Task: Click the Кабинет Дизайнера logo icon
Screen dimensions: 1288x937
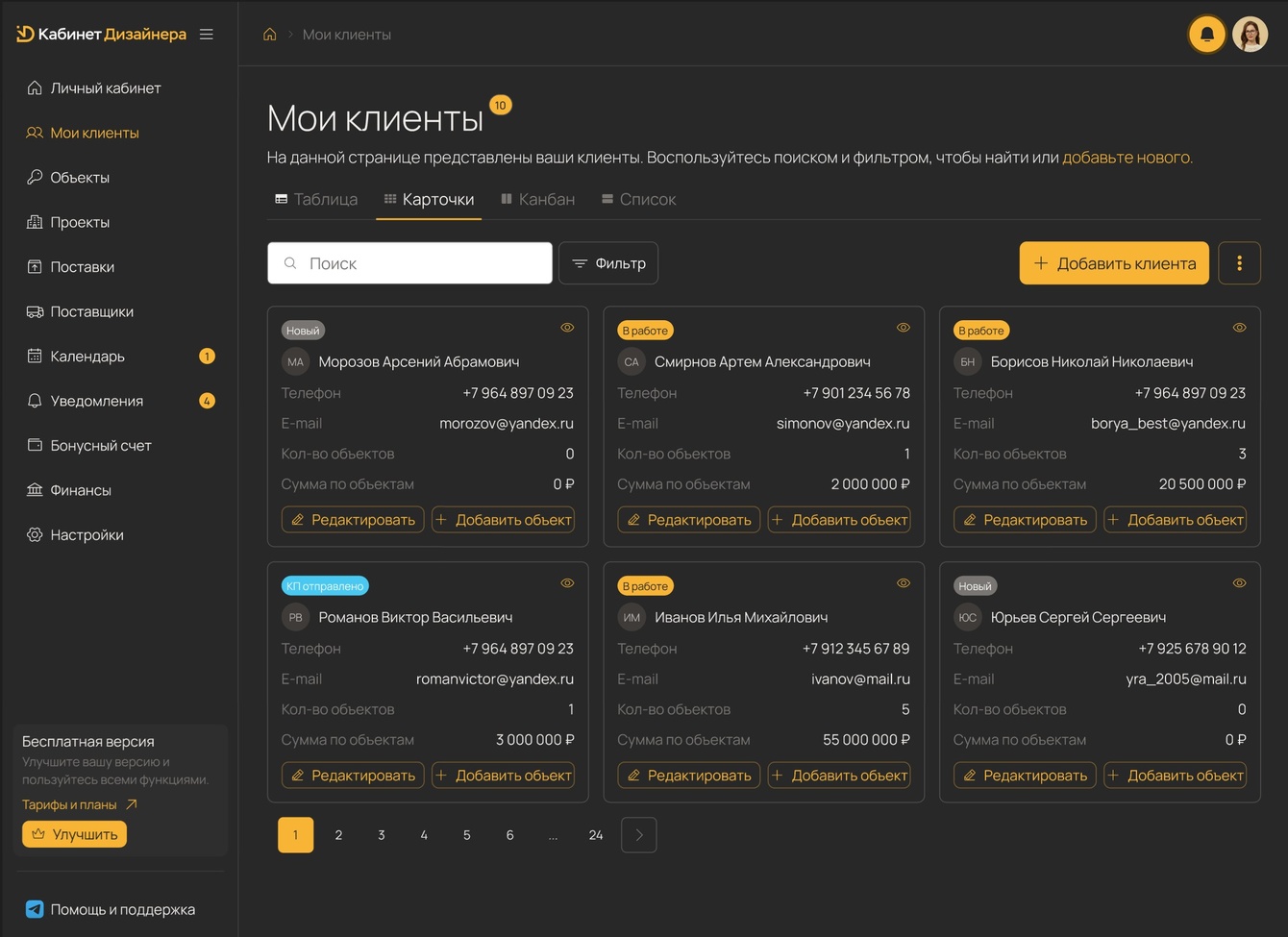Action: coord(25,35)
